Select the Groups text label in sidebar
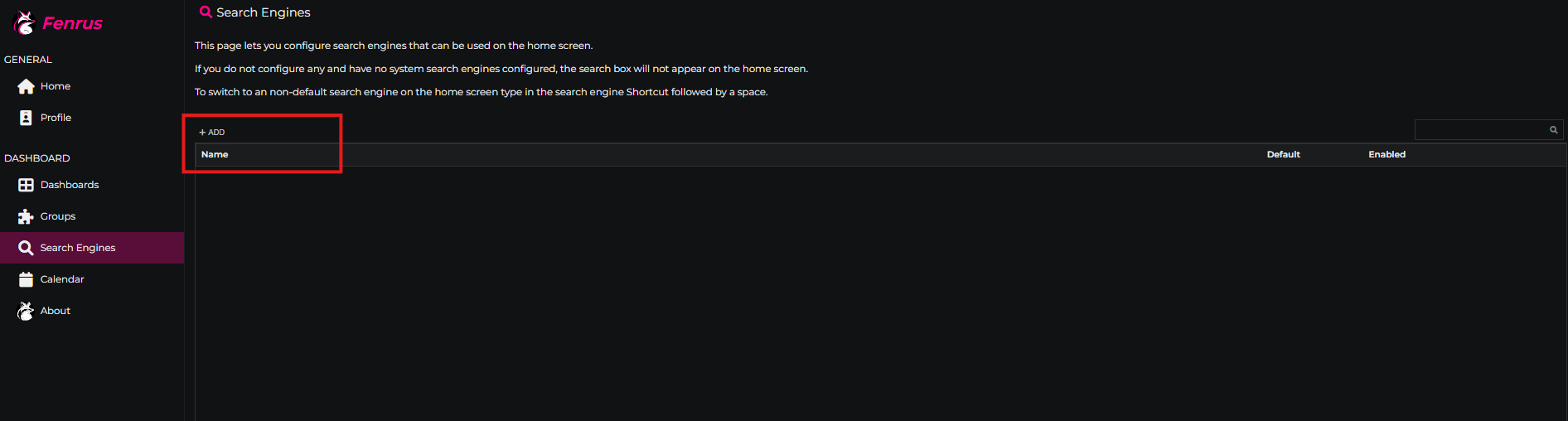1568x421 pixels. [x=58, y=216]
